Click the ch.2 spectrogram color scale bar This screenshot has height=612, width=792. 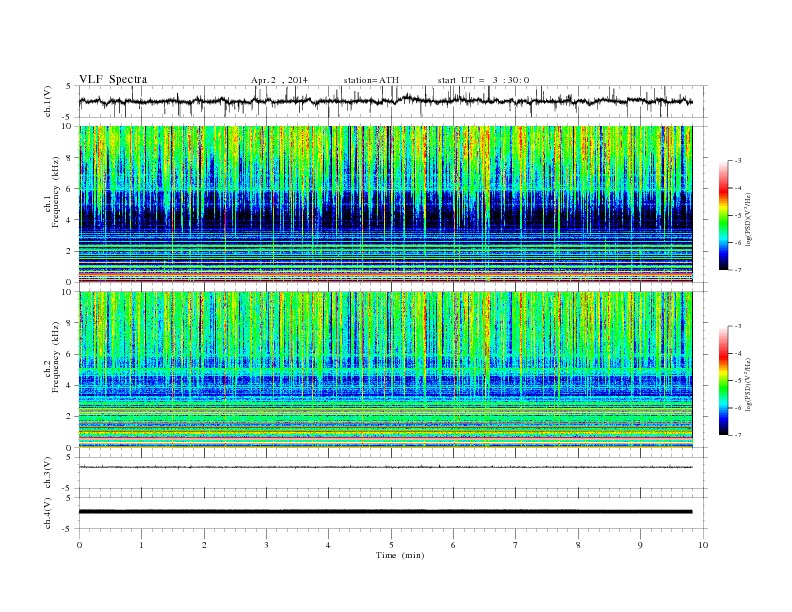(x=723, y=380)
